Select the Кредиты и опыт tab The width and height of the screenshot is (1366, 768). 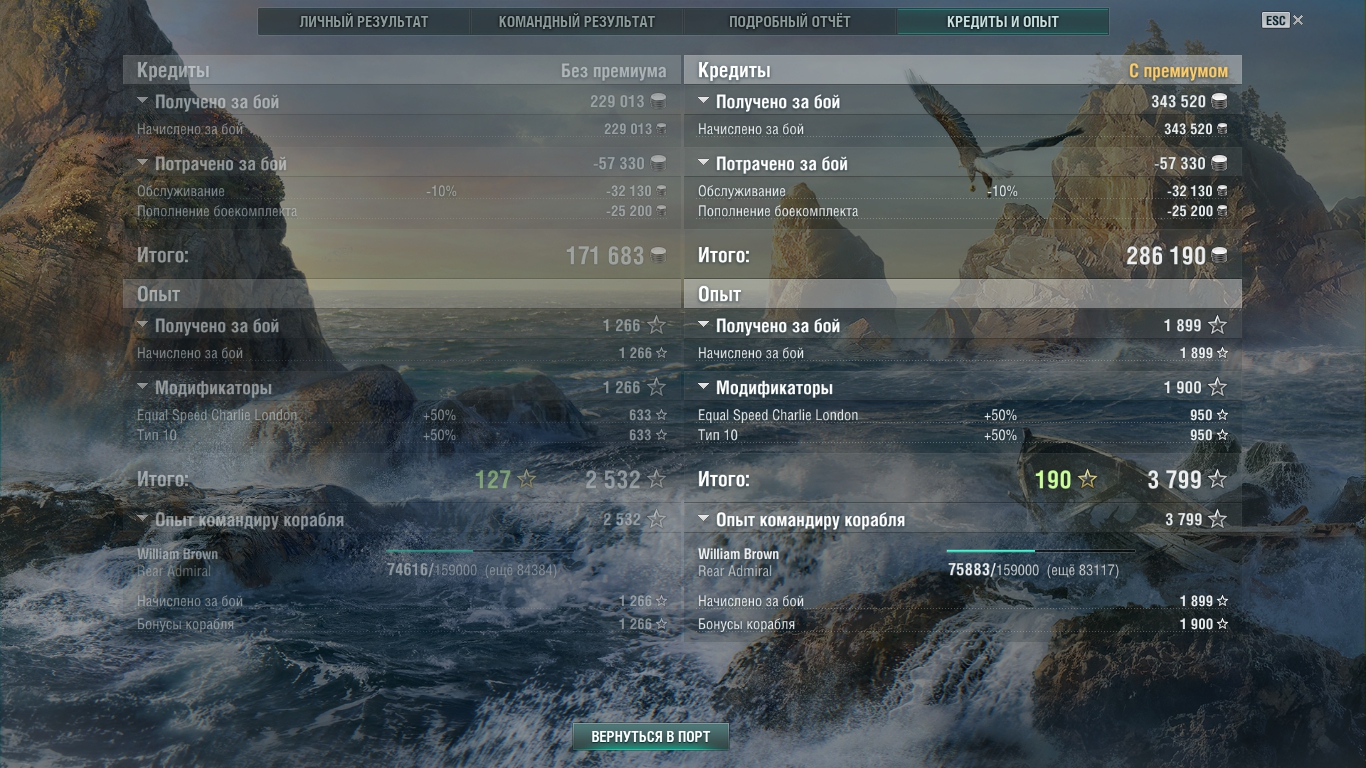1002,22
